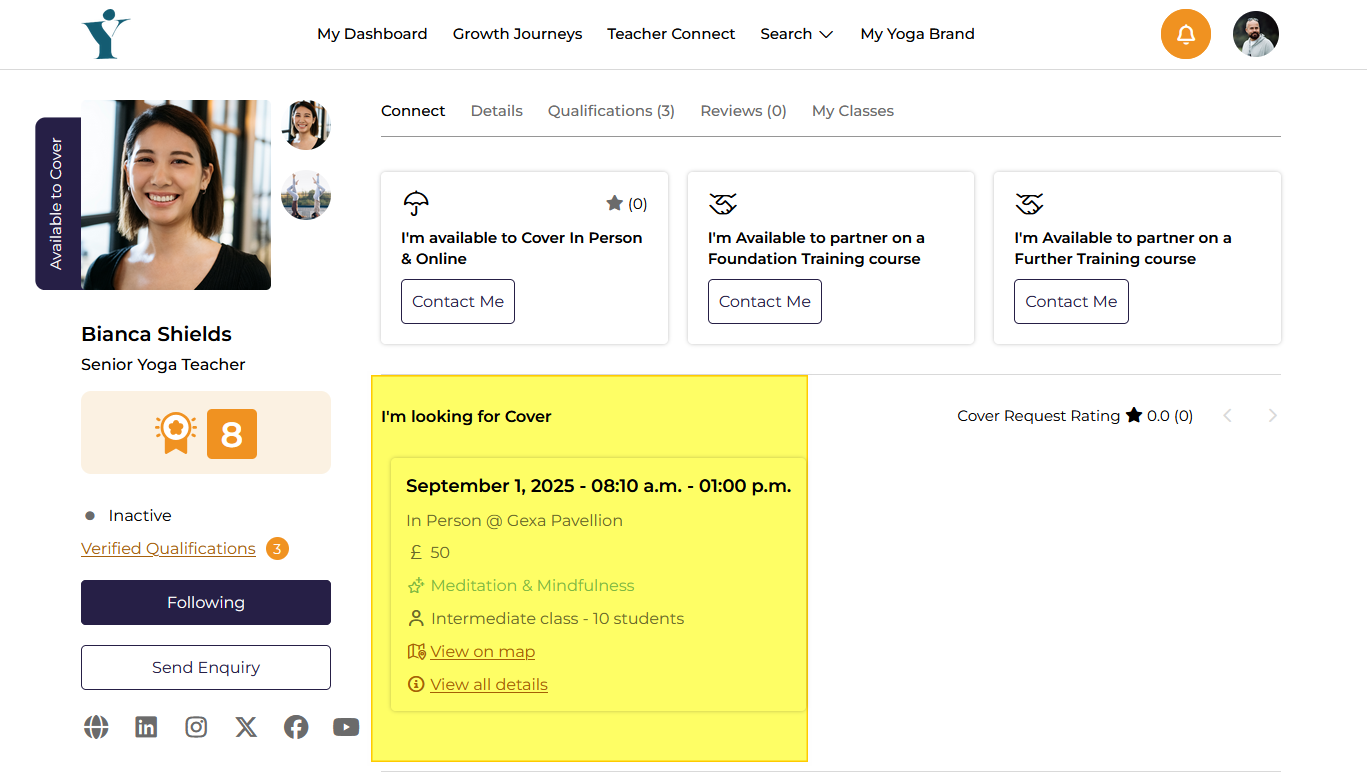Switch to the Details tab
The height and width of the screenshot is (784, 1367).
(497, 111)
